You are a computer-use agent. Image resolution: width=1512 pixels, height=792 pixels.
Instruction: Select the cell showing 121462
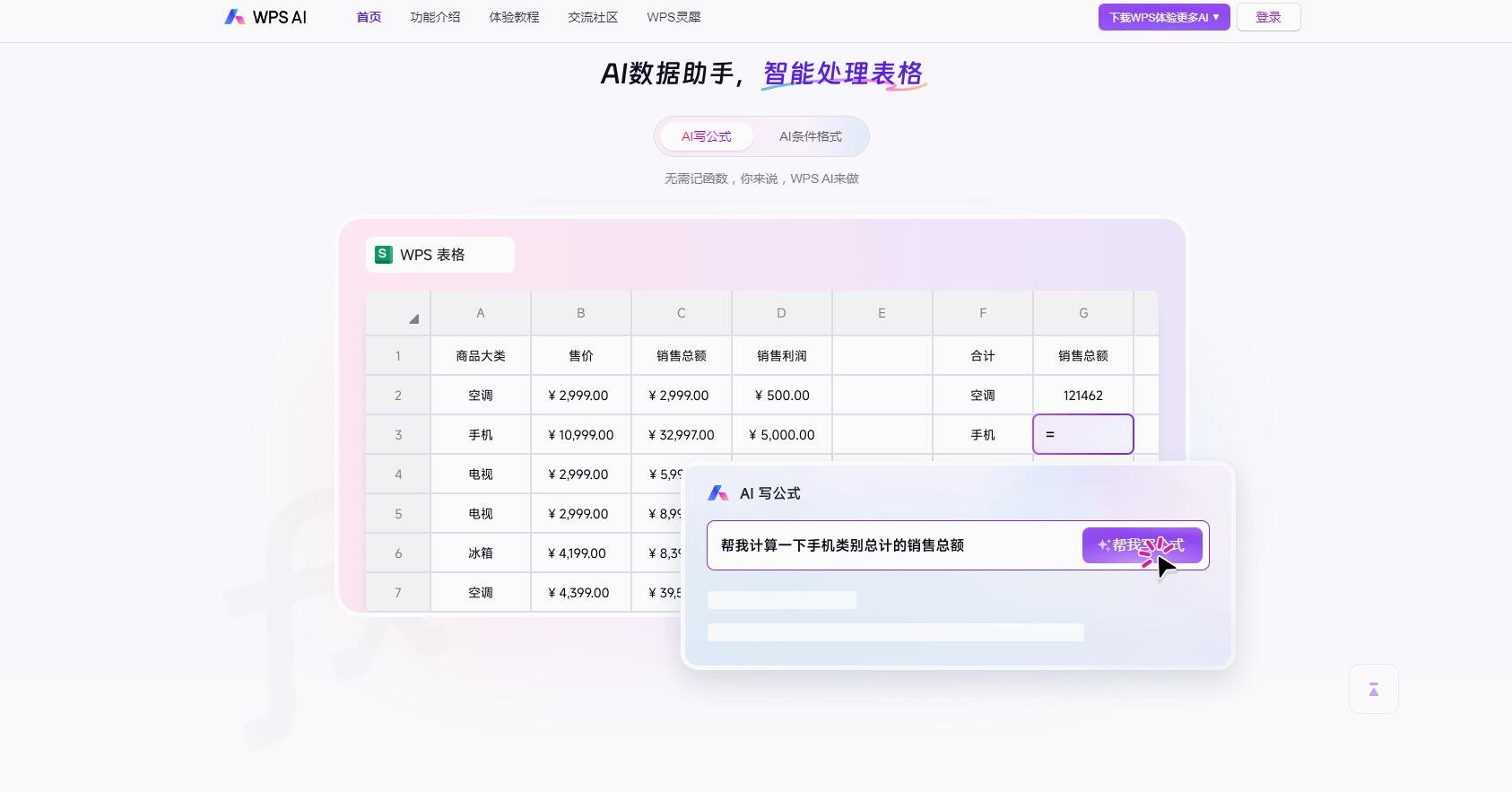(x=1082, y=396)
